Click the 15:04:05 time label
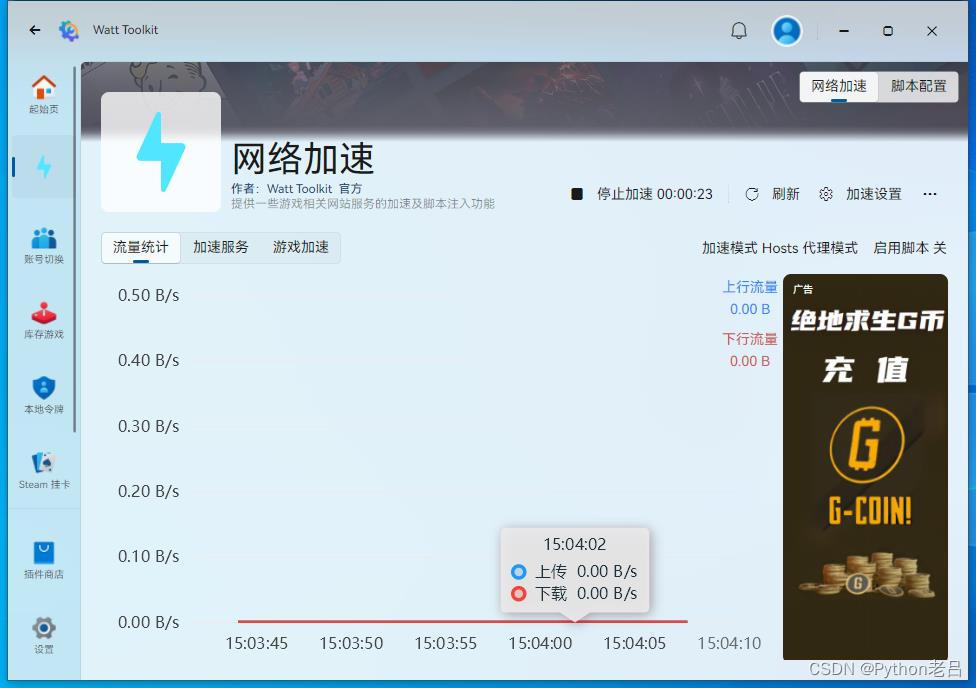Viewport: 976px width, 688px height. (x=634, y=643)
